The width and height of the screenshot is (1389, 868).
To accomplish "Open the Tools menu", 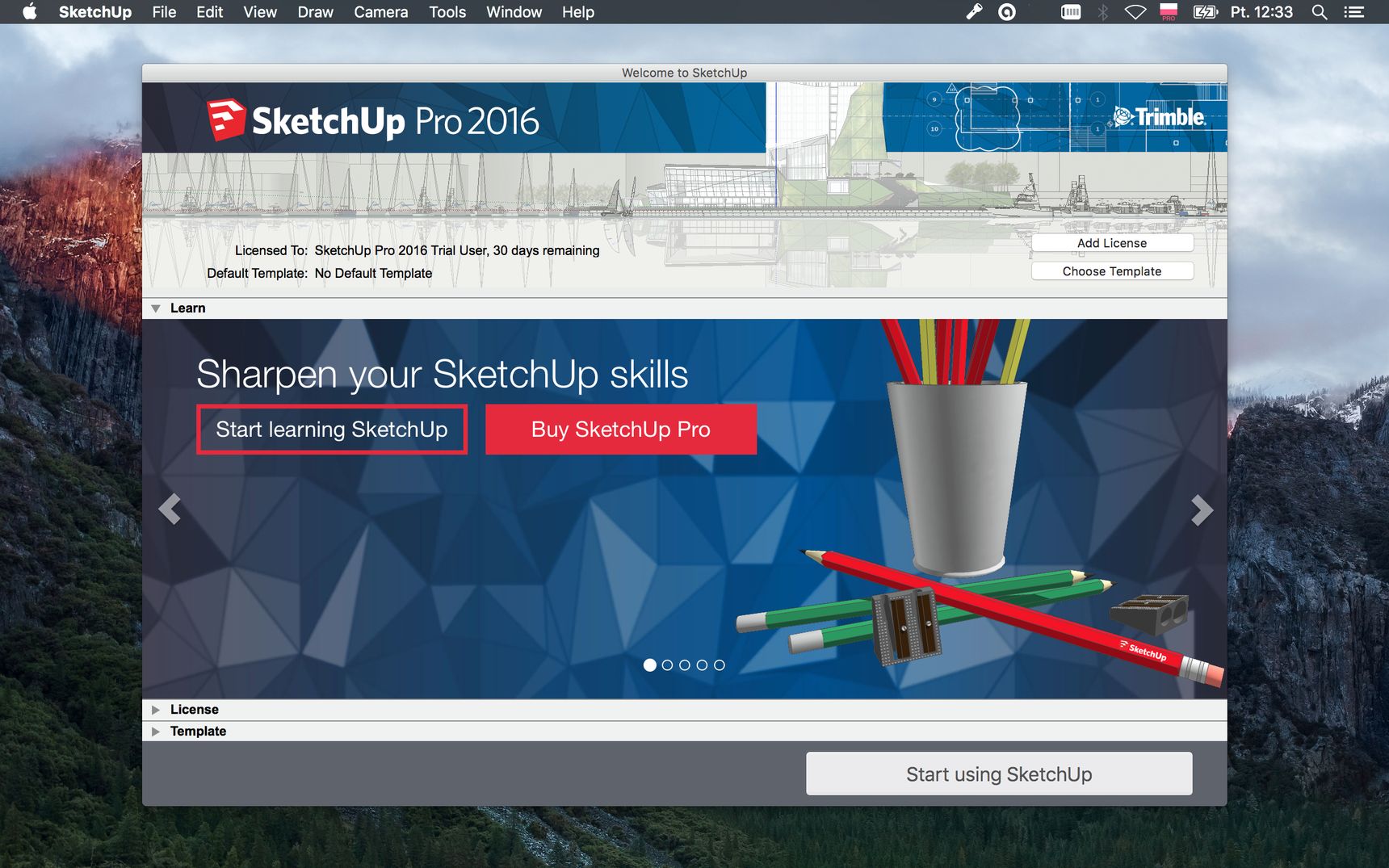I will [x=447, y=12].
